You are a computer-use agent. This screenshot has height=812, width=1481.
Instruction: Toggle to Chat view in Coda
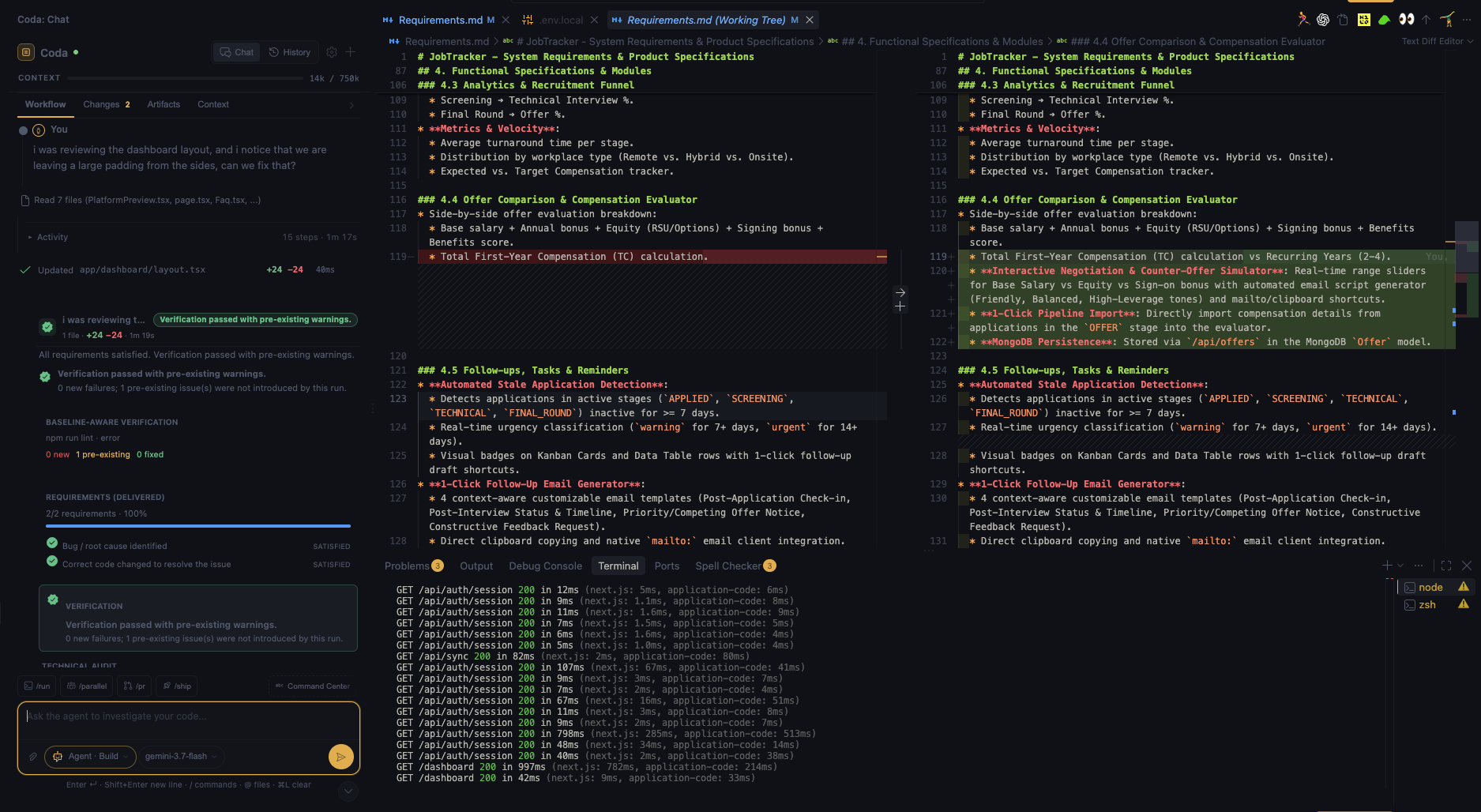pyautogui.click(x=237, y=52)
